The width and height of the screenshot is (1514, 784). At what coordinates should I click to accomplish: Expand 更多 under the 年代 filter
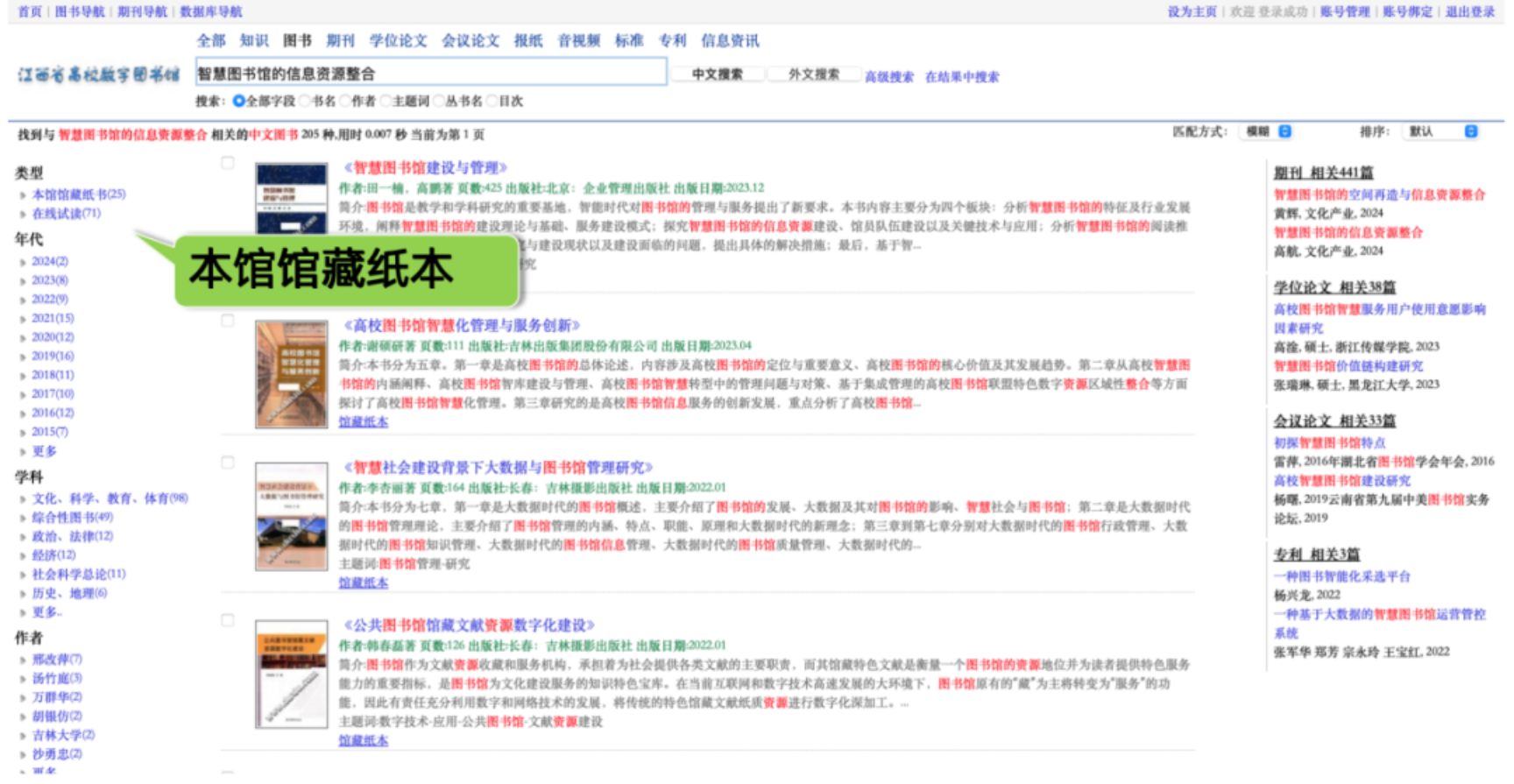click(x=44, y=451)
